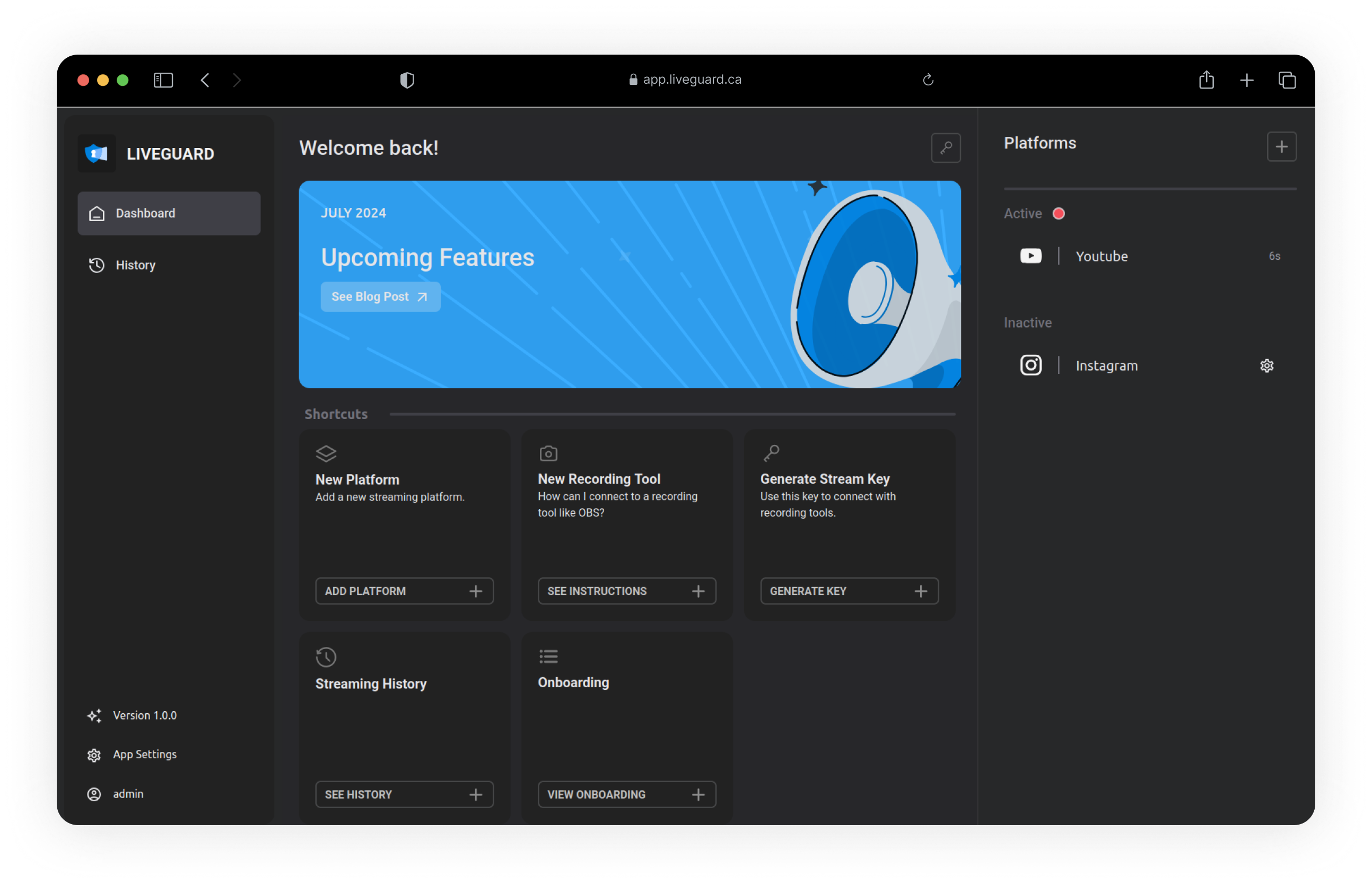Select the Dashboard menu item
This screenshot has height=884, width=1372.
click(169, 214)
